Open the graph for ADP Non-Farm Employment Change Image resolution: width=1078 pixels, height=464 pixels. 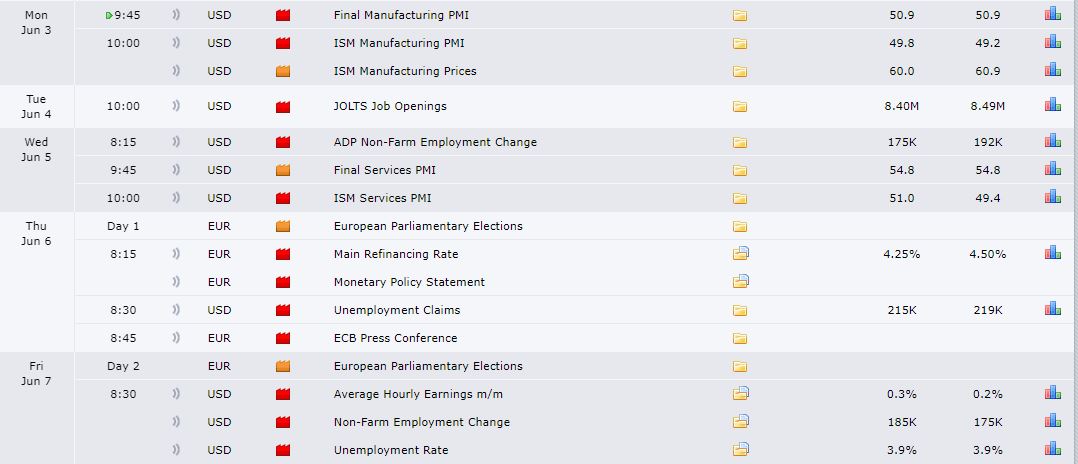[x=1052, y=141]
